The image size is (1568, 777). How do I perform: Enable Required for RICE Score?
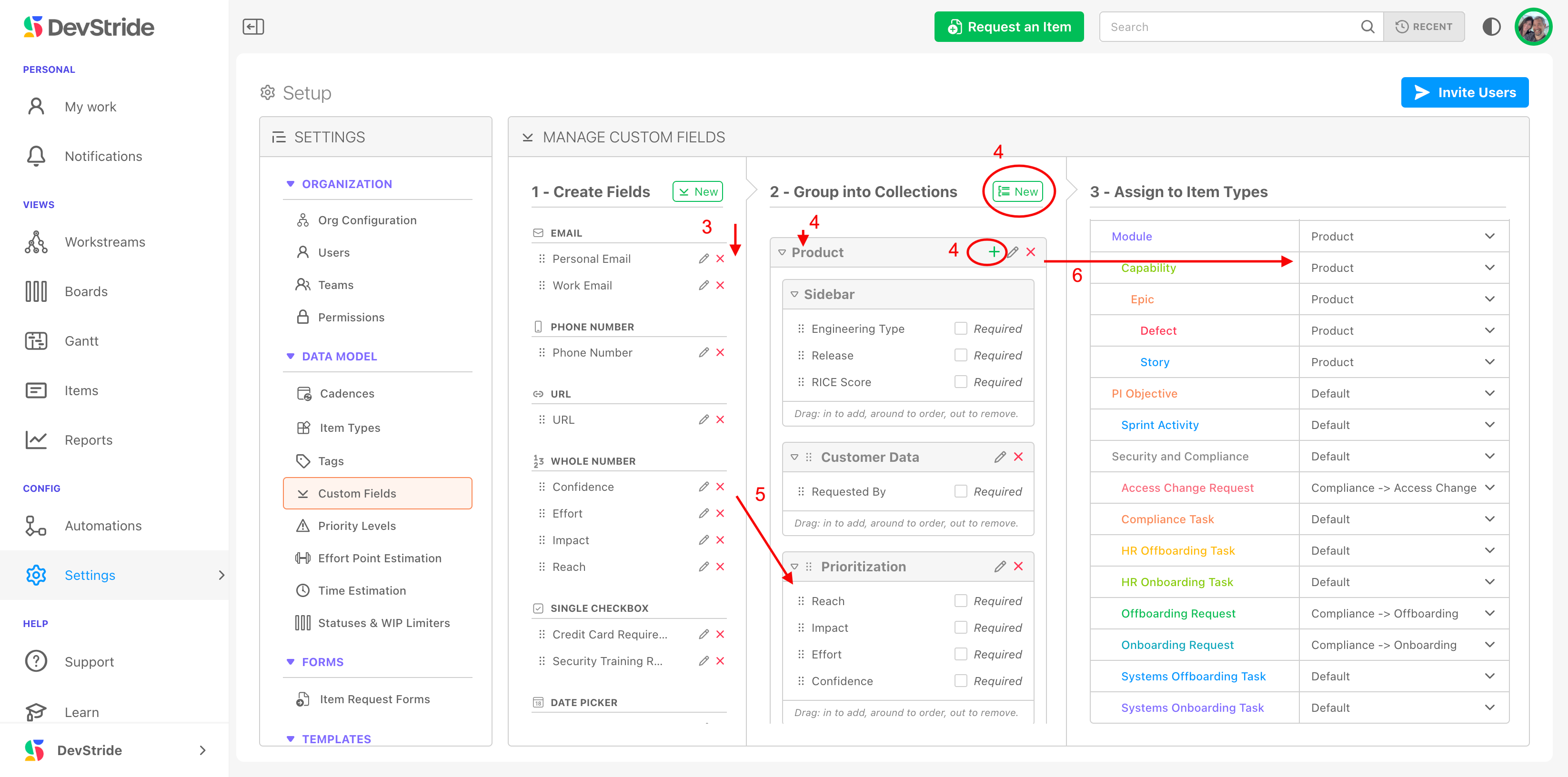[961, 382]
